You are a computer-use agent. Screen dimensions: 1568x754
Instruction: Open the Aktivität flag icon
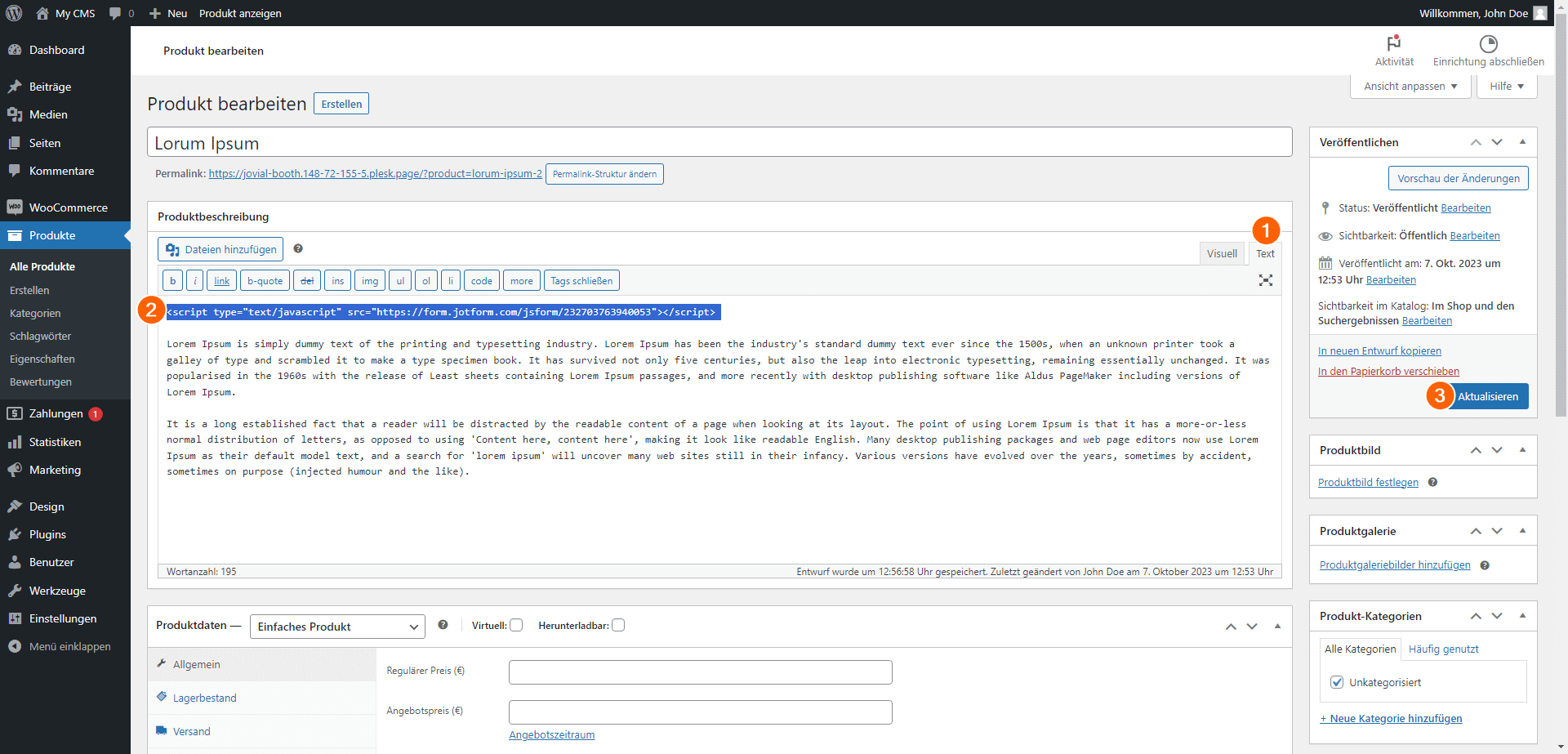(x=1394, y=43)
